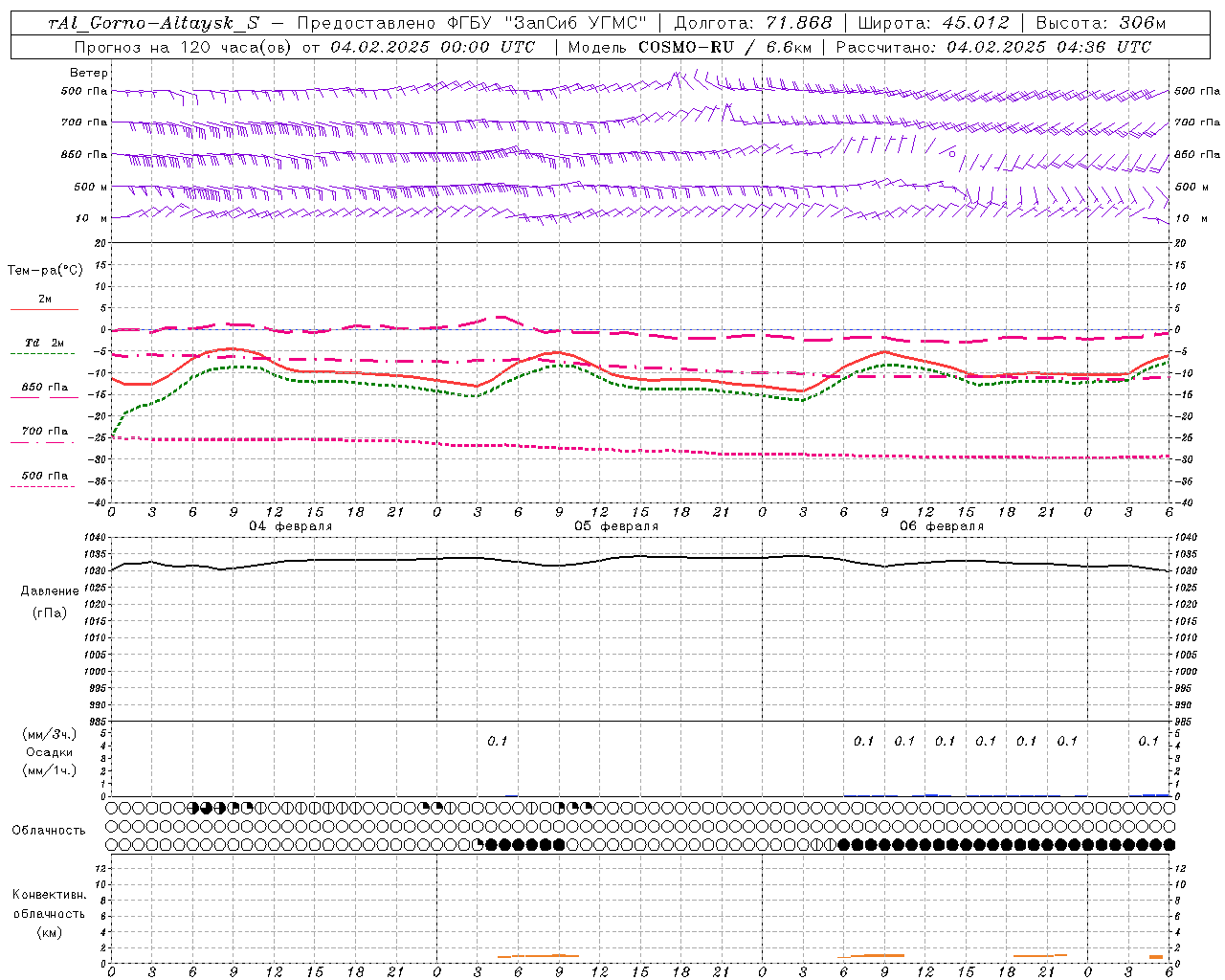Click the left 1000 pressure axis value
Viewport: 1225px width, 980px height.
click(95, 672)
